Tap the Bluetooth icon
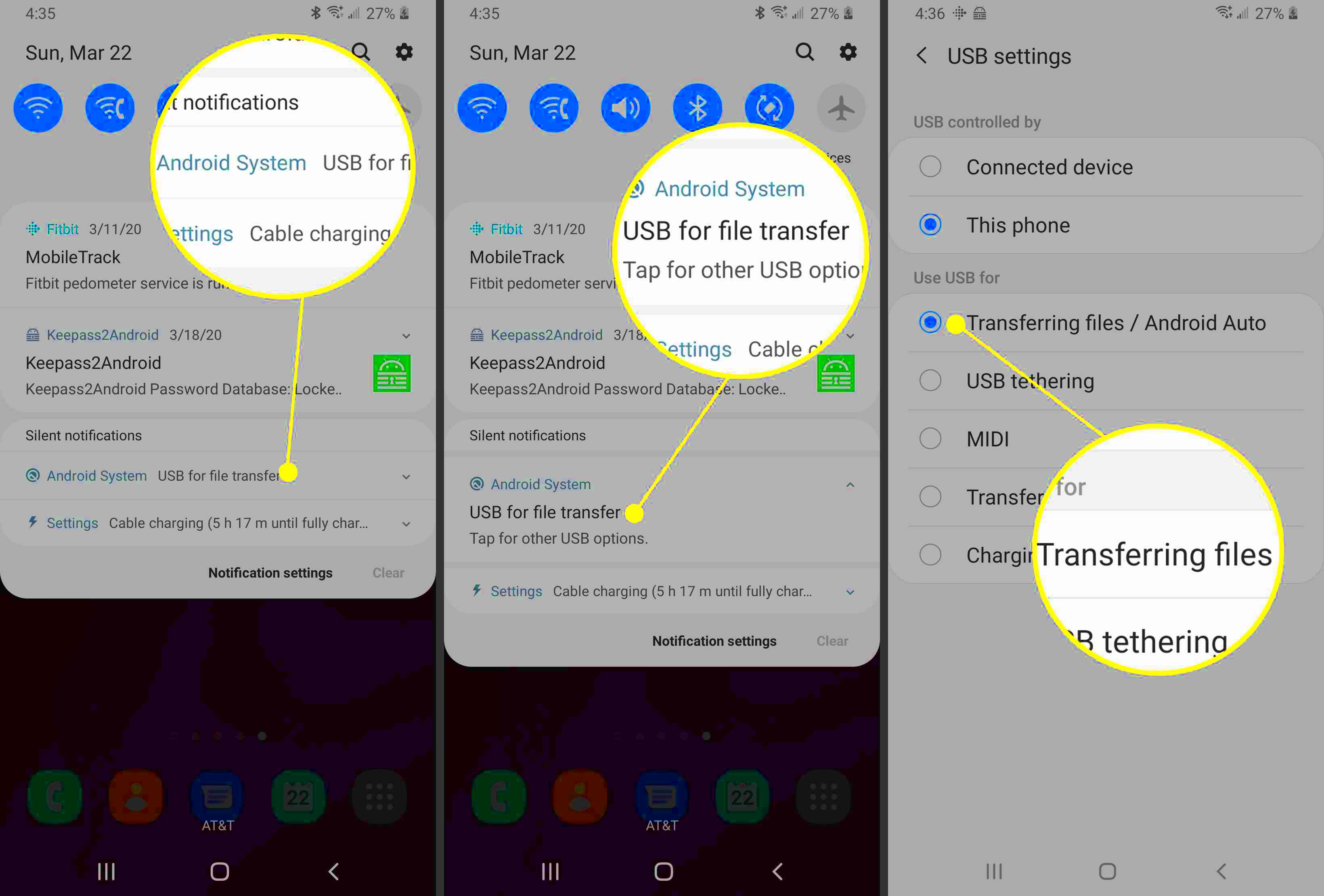The width and height of the screenshot is (1324, 896). [x=697, y=106]
